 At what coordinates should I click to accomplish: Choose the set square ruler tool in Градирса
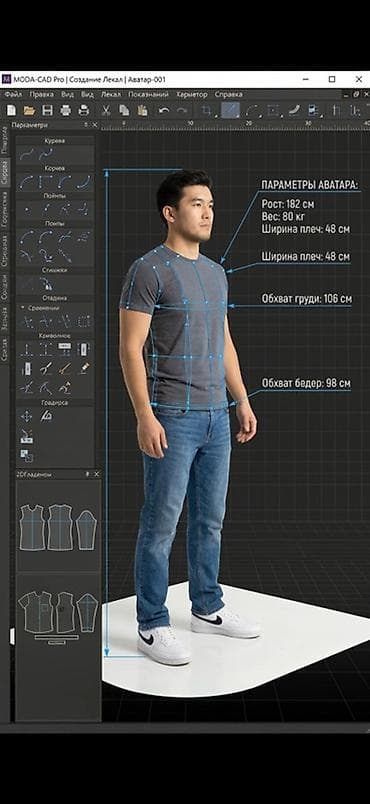pyautogui.click(x=46, y=416)
